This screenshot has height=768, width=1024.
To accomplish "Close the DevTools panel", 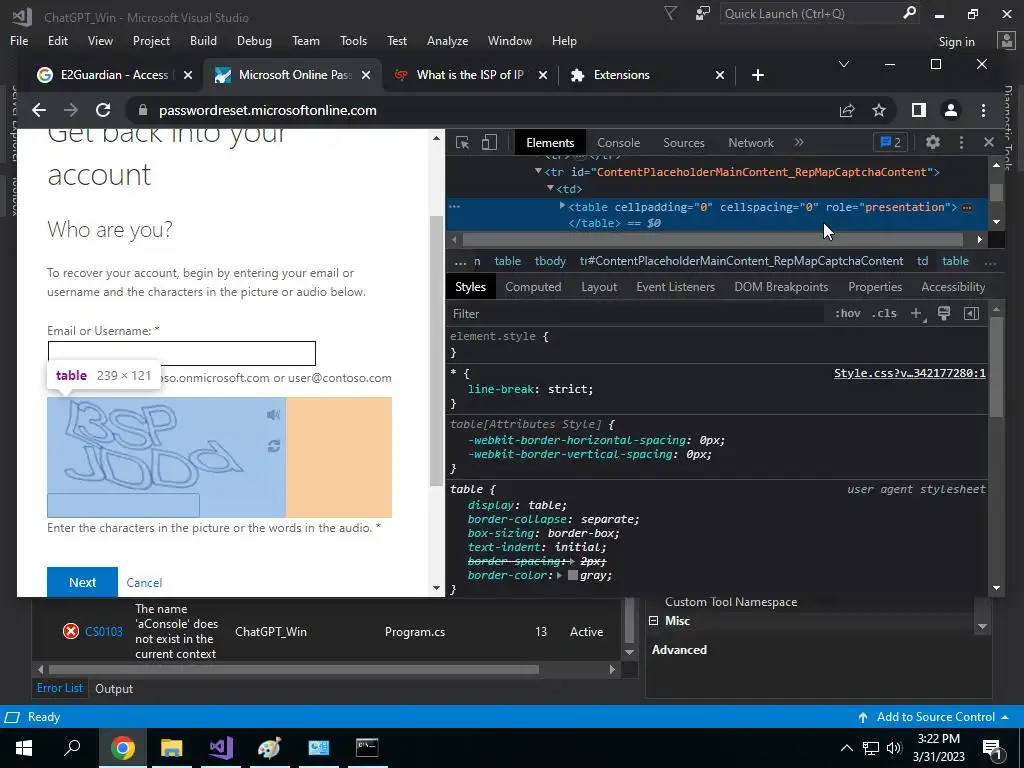I will coord(989,142).
